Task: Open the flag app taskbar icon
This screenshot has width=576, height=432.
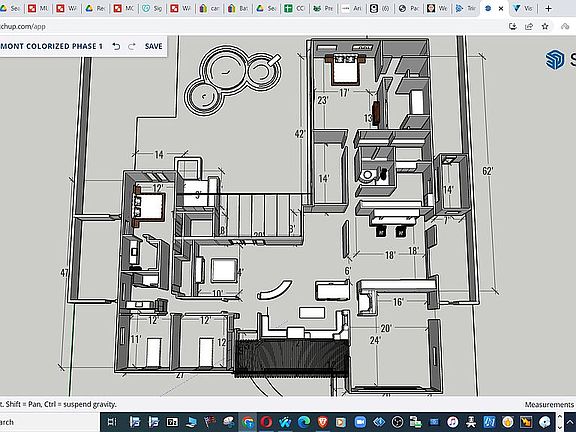Action: click(x=209, y=422)
